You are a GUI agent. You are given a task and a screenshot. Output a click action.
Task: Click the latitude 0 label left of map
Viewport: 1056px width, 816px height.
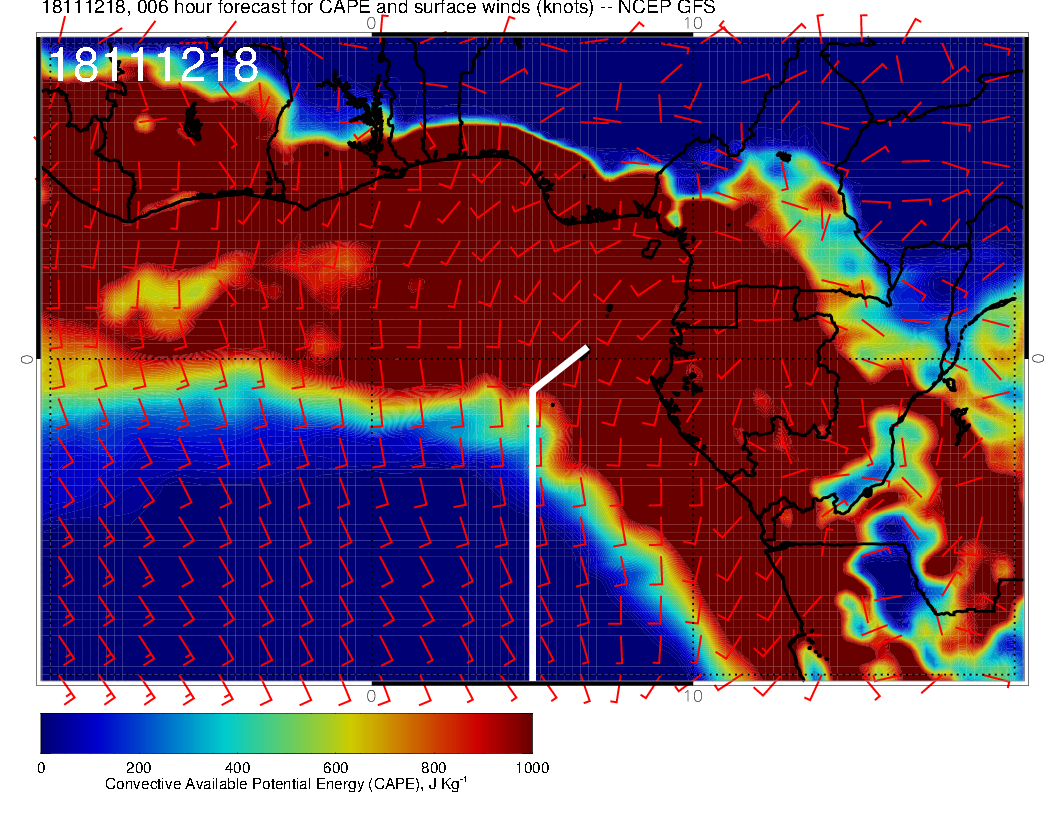pos(26,360)
